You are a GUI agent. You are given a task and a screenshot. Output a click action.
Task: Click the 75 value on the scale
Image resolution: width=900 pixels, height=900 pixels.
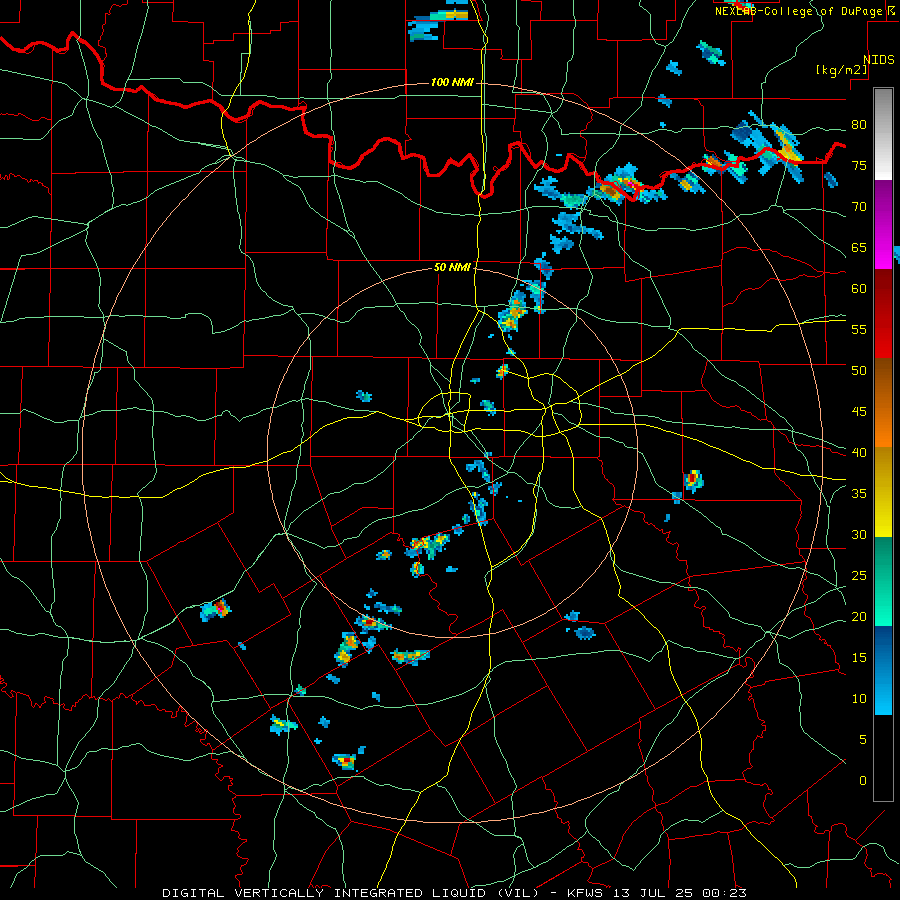pyautogui.click(x=859, y=165)
